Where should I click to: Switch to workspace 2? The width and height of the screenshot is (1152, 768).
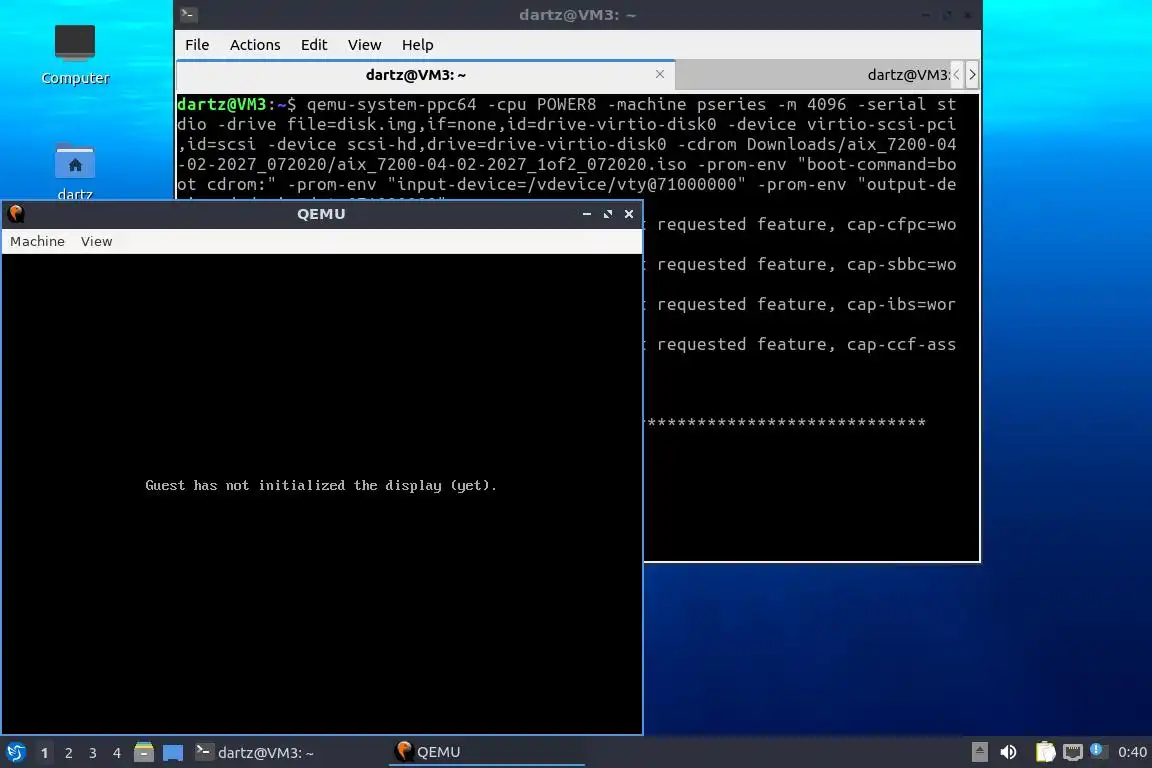click(68, 753)
